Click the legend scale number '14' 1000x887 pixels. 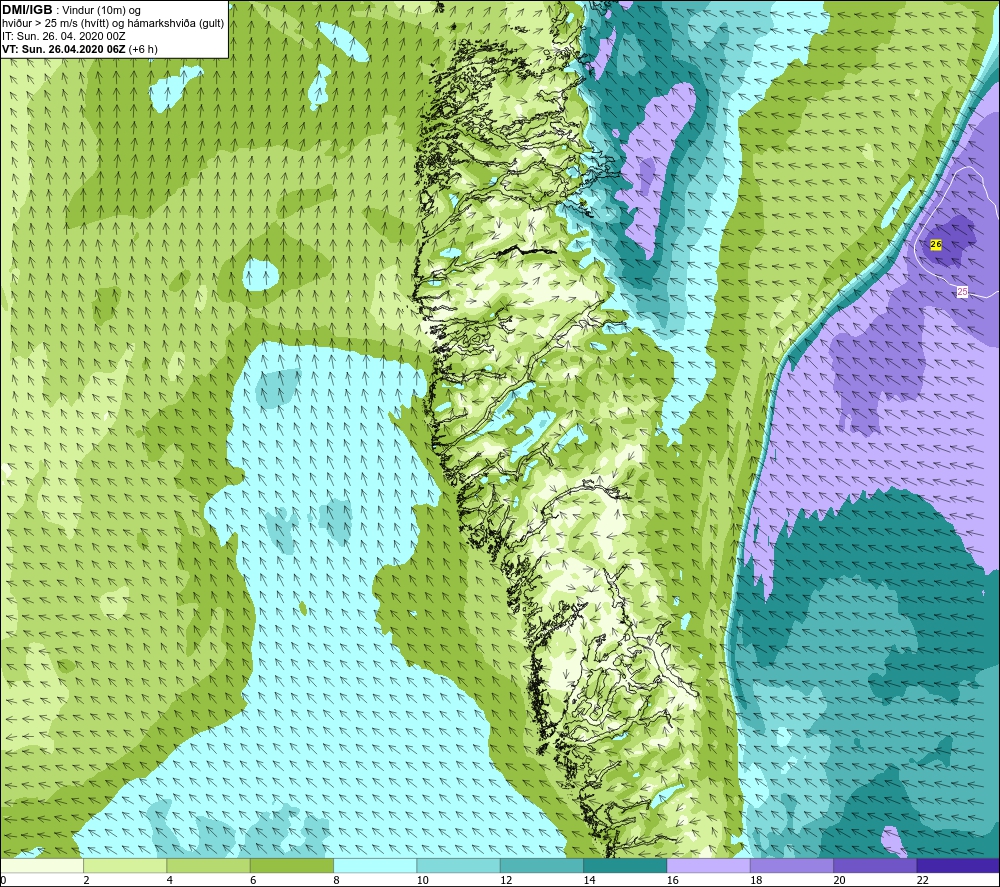coord(589,880)
